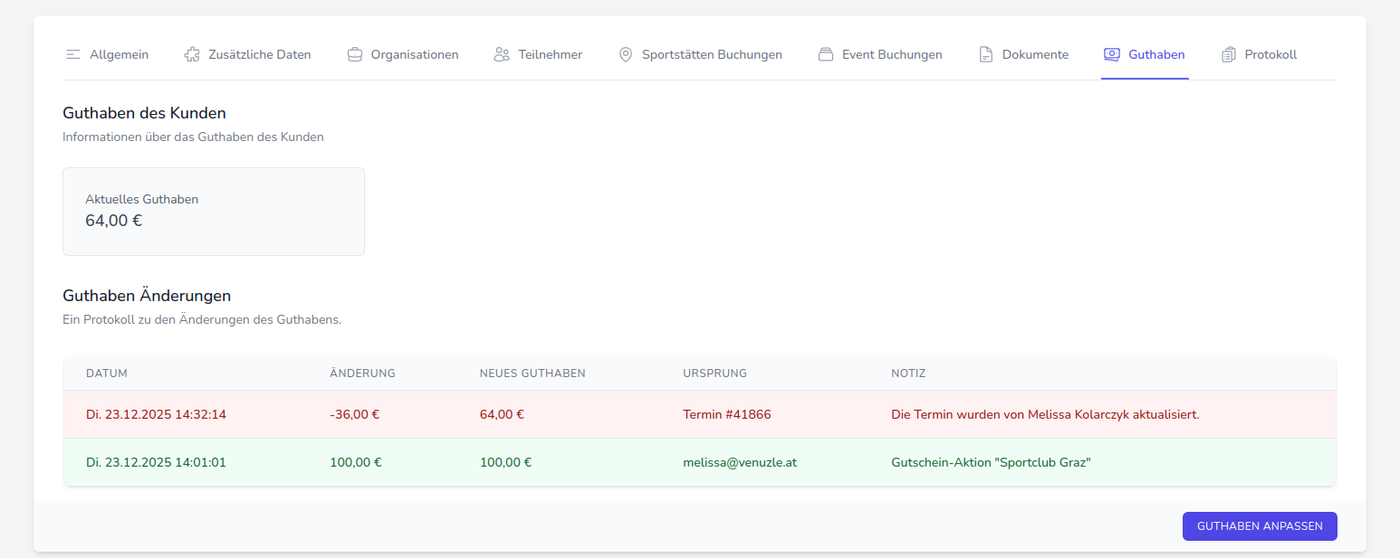Select the Aktuelles Guthaben 64,00 € card
Viewport: 1400px width, 558px height.
[213, 211]
